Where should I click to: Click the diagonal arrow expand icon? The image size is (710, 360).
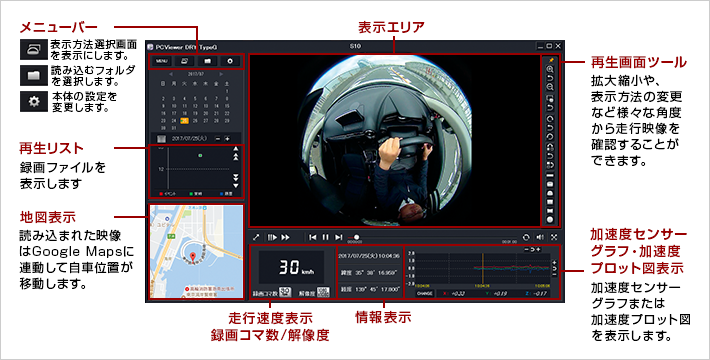(x=256, y=237)
